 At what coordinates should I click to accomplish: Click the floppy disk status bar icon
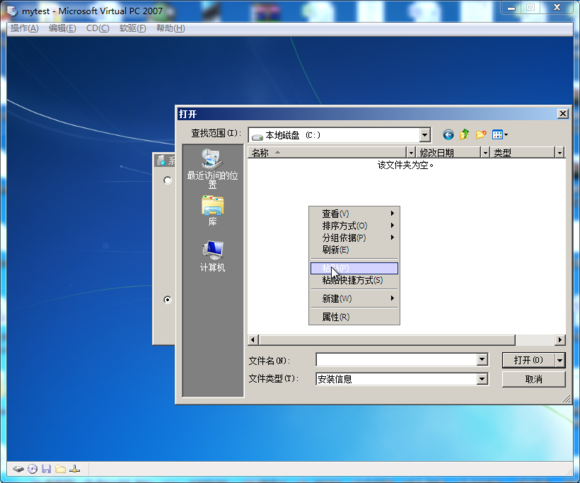click(46, 469)
